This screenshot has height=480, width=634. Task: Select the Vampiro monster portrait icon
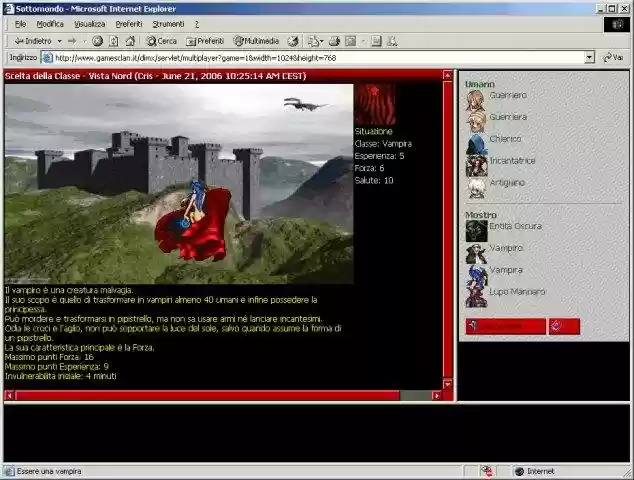coord(476,254)
